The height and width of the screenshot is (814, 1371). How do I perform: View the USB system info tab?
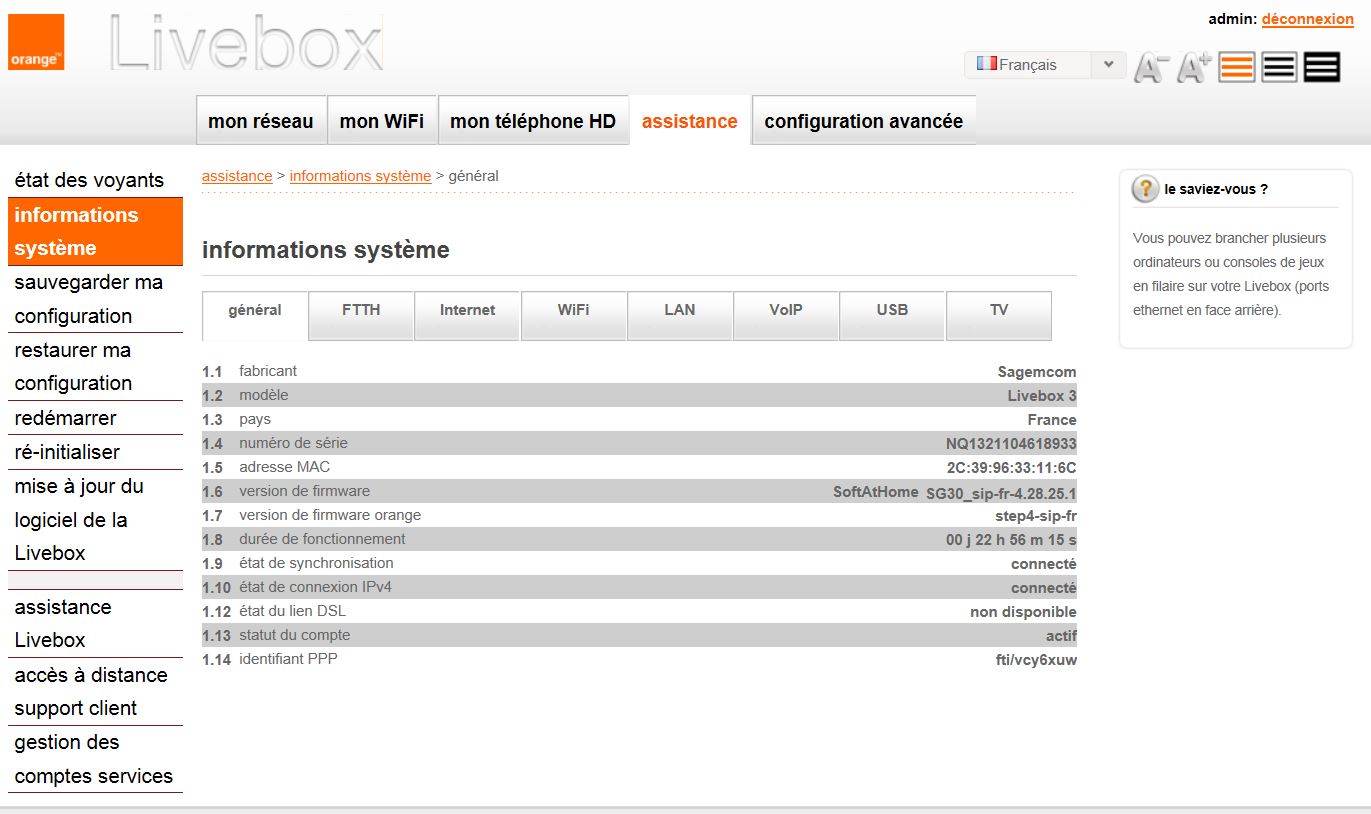pos(892,315)
